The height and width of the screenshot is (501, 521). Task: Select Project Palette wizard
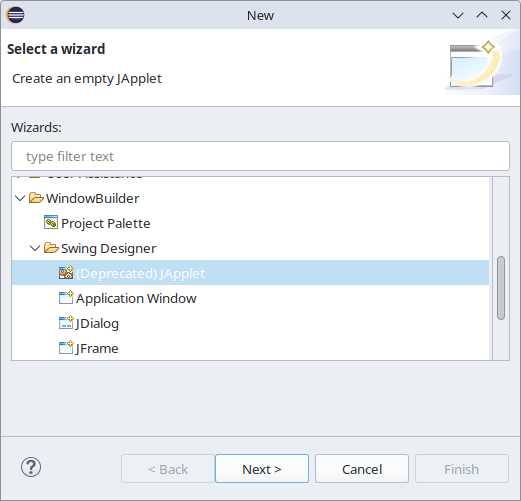[x=106, y=223]
